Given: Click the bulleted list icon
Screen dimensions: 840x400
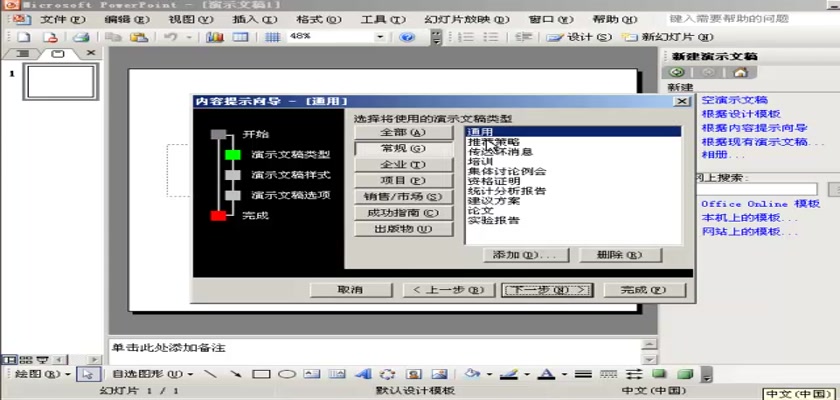Looking at the screenshot, I should click(491, 37).
